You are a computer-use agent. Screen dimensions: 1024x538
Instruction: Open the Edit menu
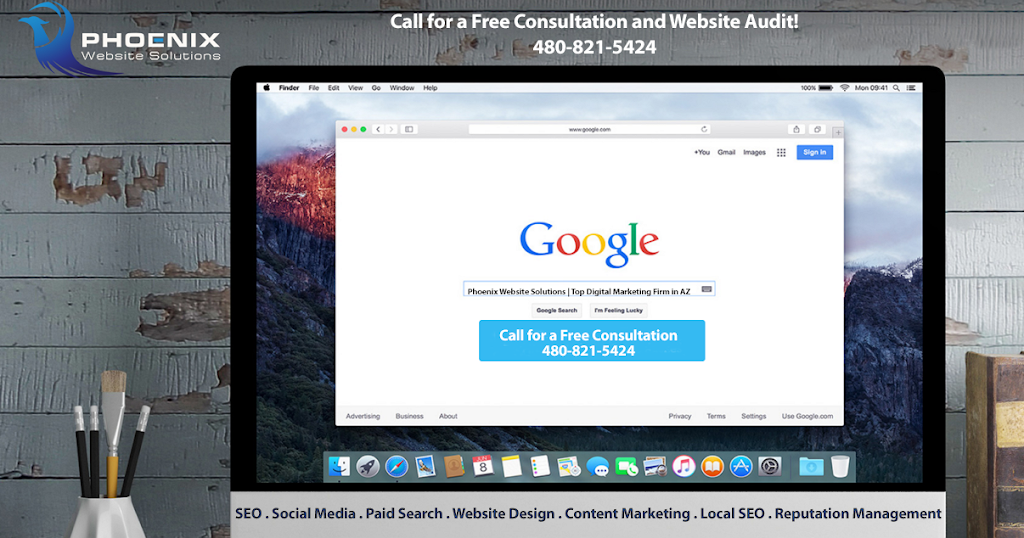tap(334, 87)
